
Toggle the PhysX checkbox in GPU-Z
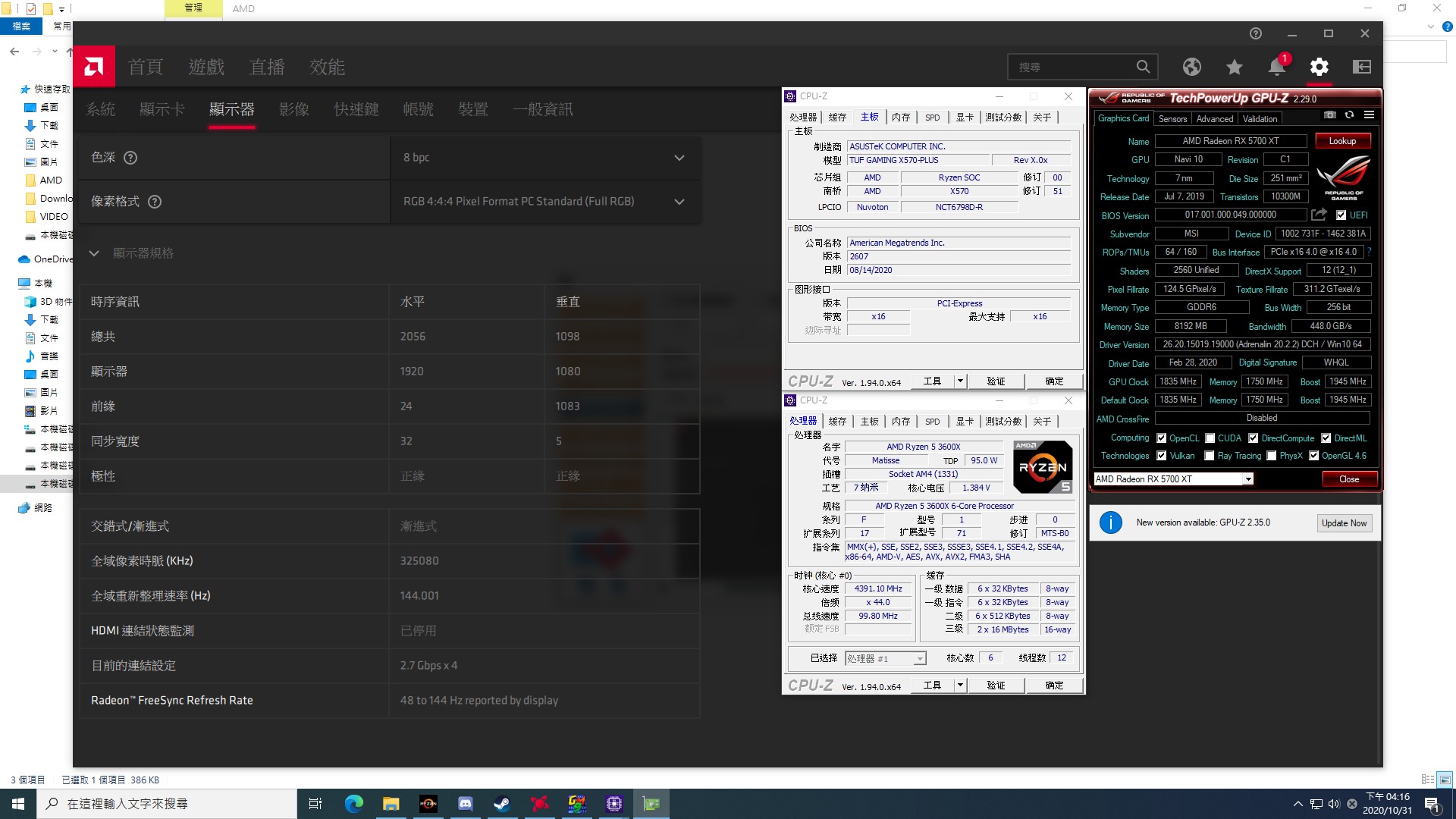1272,456
